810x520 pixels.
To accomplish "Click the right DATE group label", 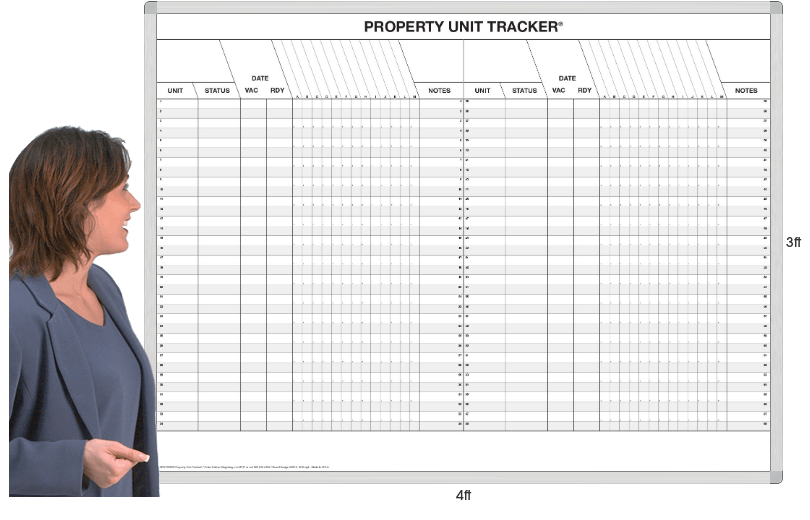I will coord(567,78).
